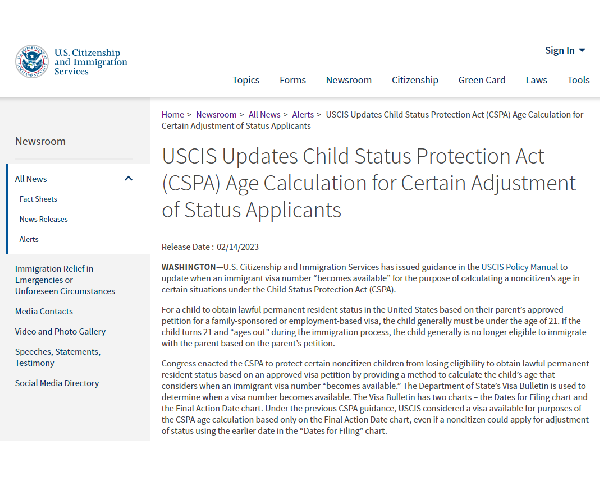Click the USCIS seal logo

click(32, 61)
